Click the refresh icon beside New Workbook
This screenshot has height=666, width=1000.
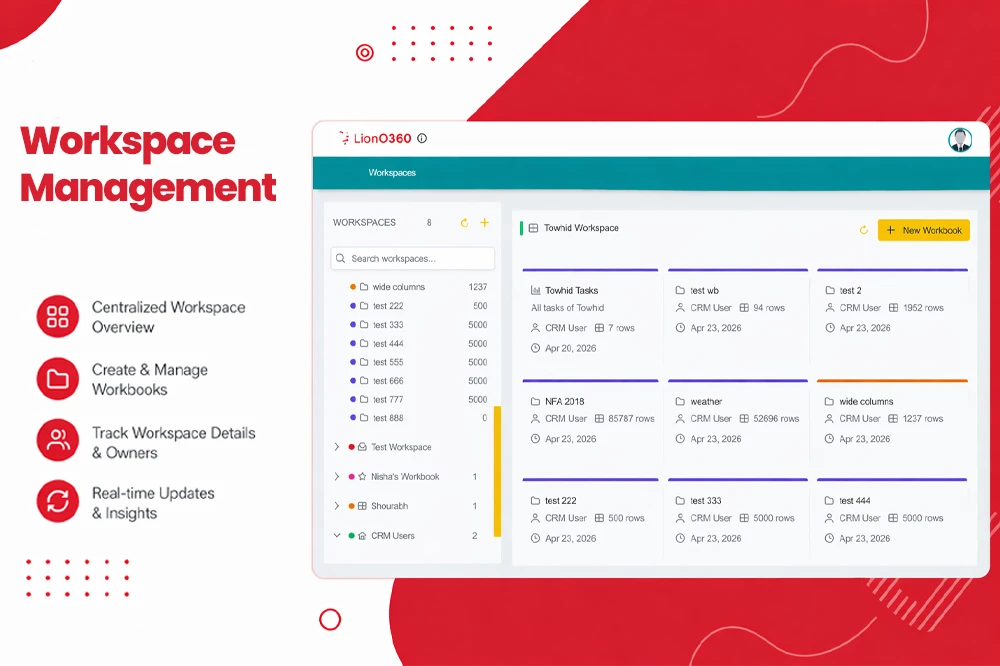tap(864, 230)
